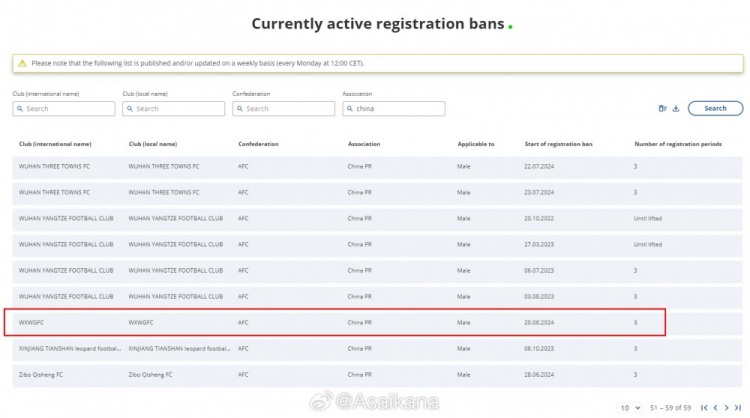Open the rows-per-page dropdown showing 10
This screenshot has width=750, height=418.
(x=630, y=408)
